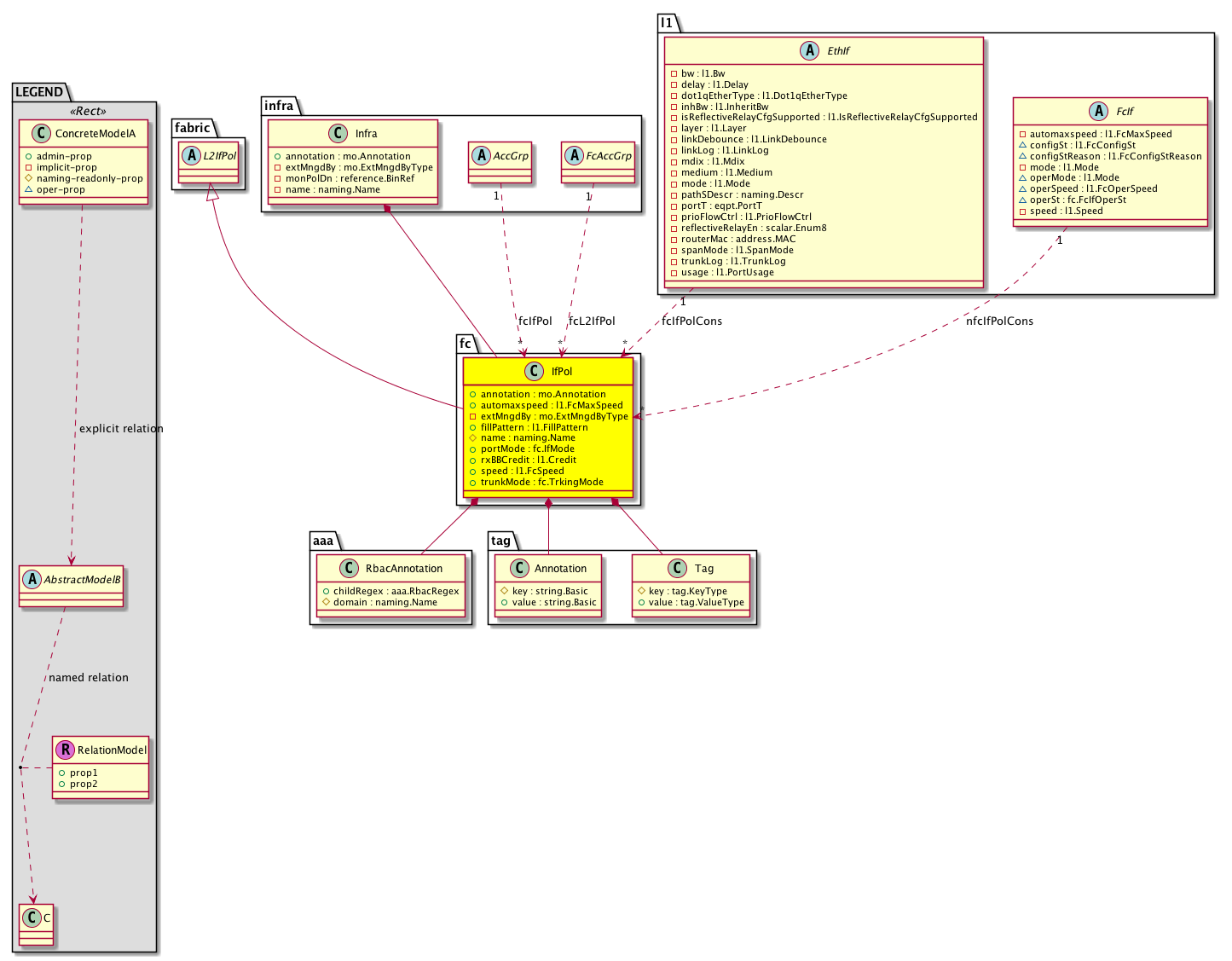Click the L2IfPol abstract class icon
The image size is (1232, 961).
[192, 156]
